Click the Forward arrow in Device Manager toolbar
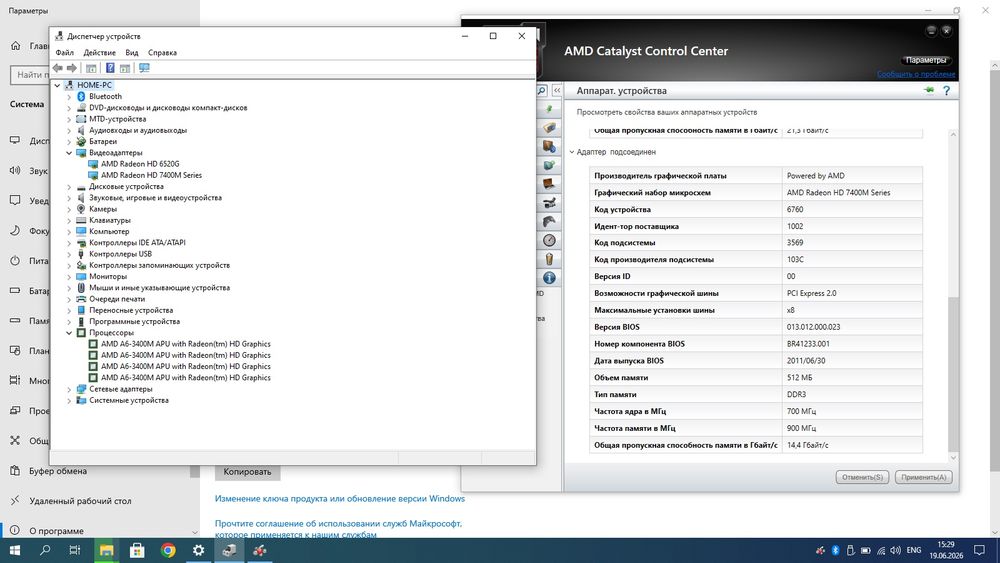 (71, 68)
